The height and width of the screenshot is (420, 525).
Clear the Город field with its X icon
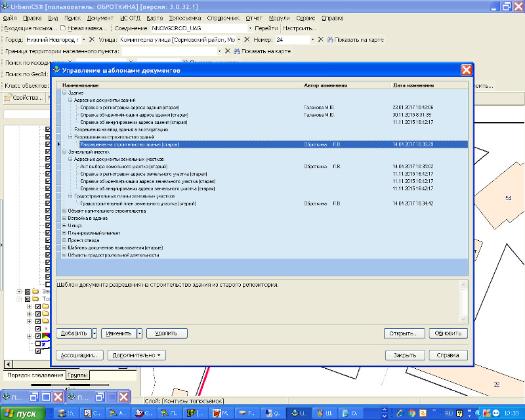(92, 40)
